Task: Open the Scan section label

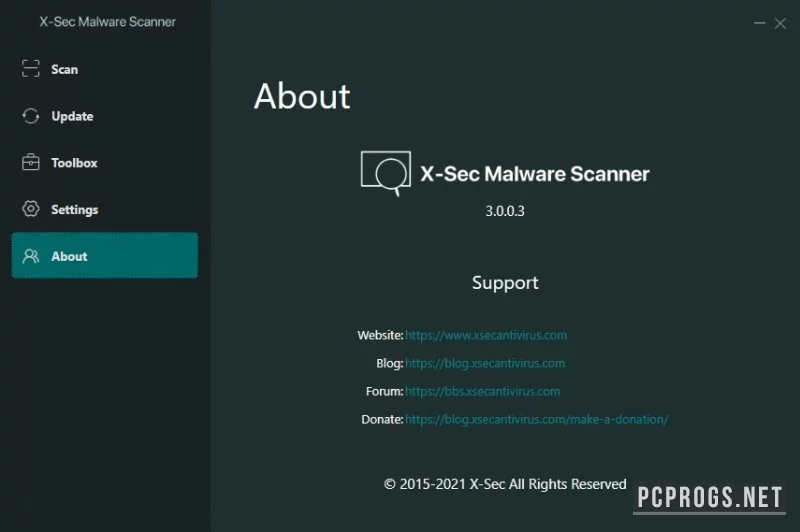Action: [64, 69]
